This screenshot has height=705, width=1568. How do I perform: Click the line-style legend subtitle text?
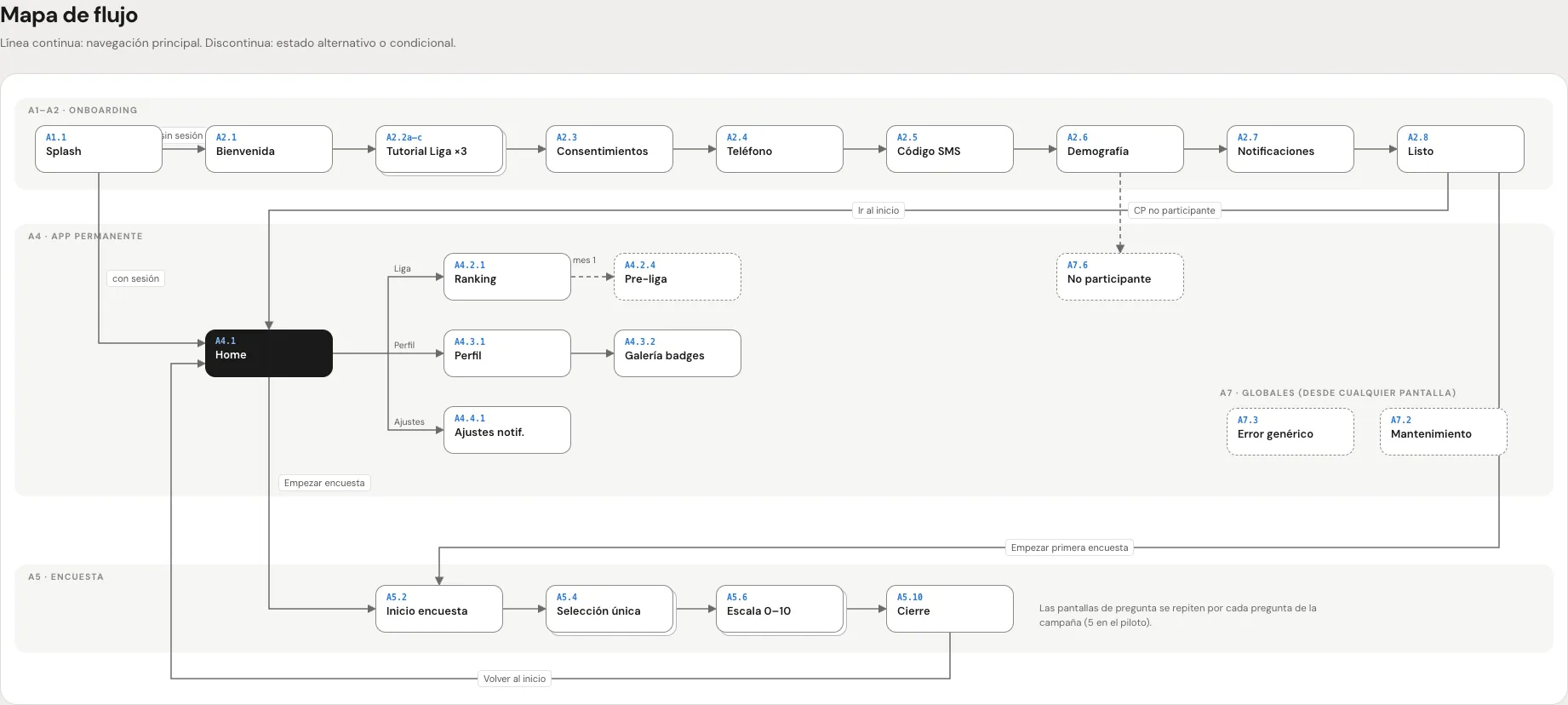coord(228,43)
